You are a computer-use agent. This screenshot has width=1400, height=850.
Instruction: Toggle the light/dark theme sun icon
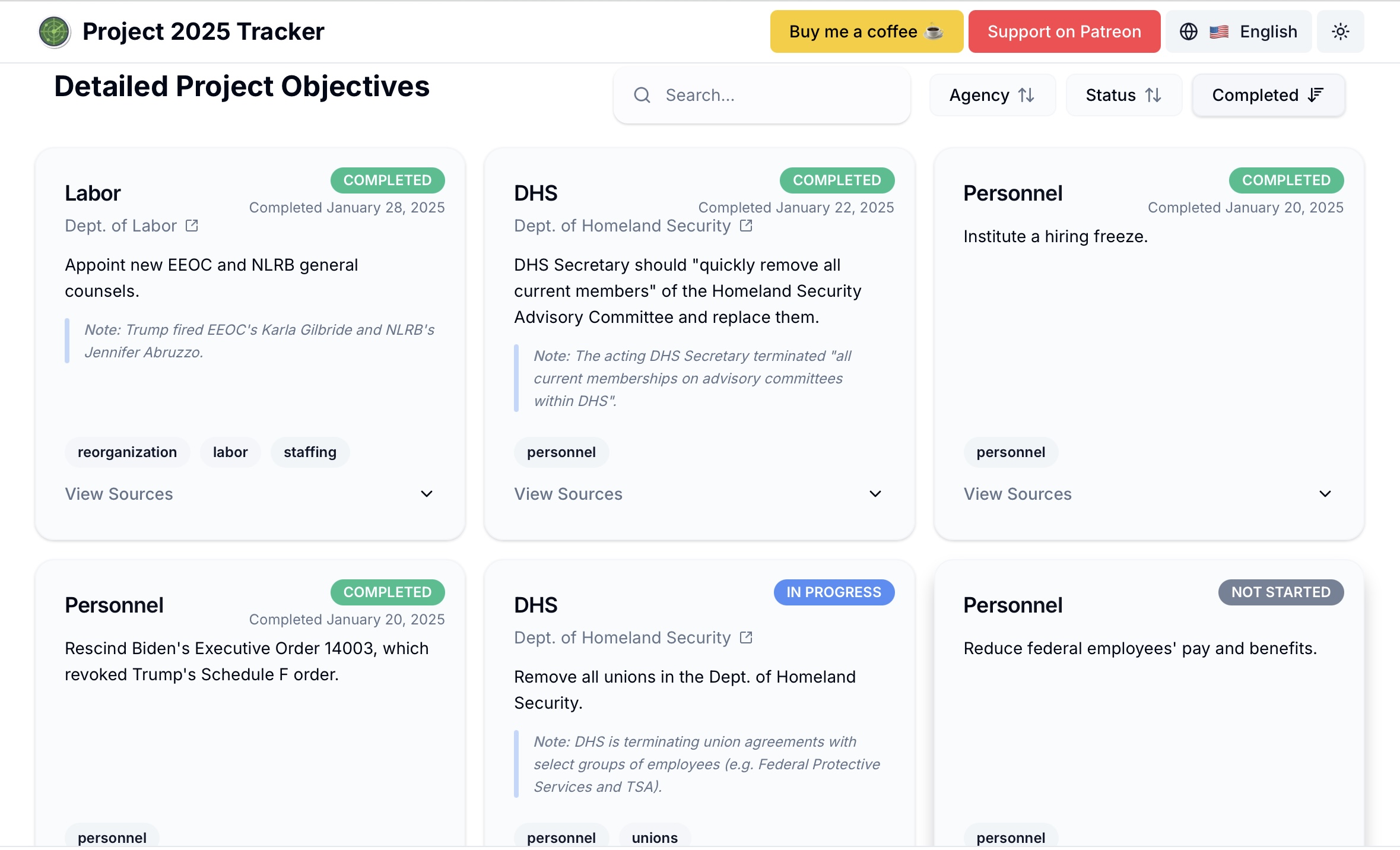click(1340, 31)
